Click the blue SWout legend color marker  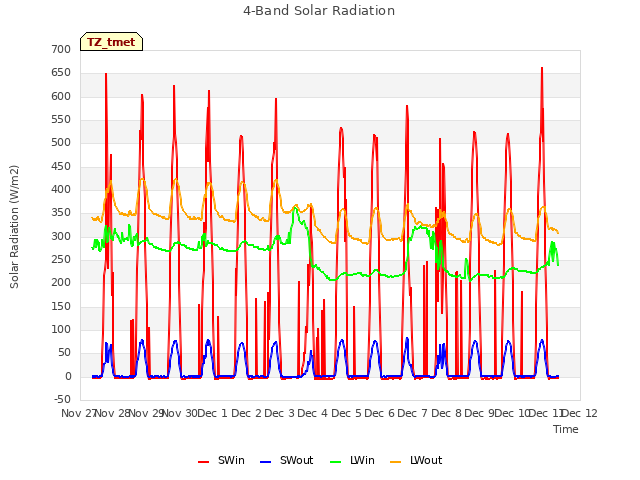pyautogui.click(x=265, y=462)
